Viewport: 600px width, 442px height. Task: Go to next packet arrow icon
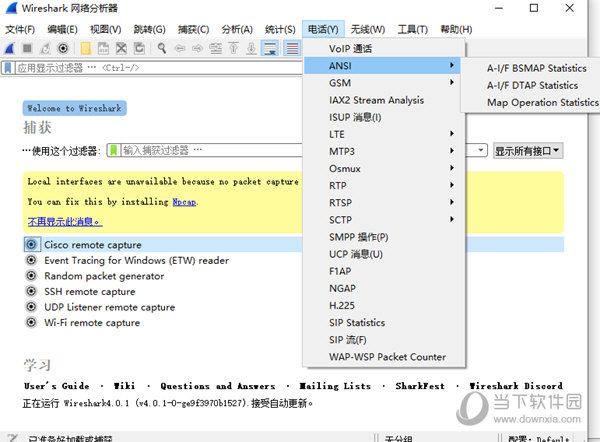(197, 49)
